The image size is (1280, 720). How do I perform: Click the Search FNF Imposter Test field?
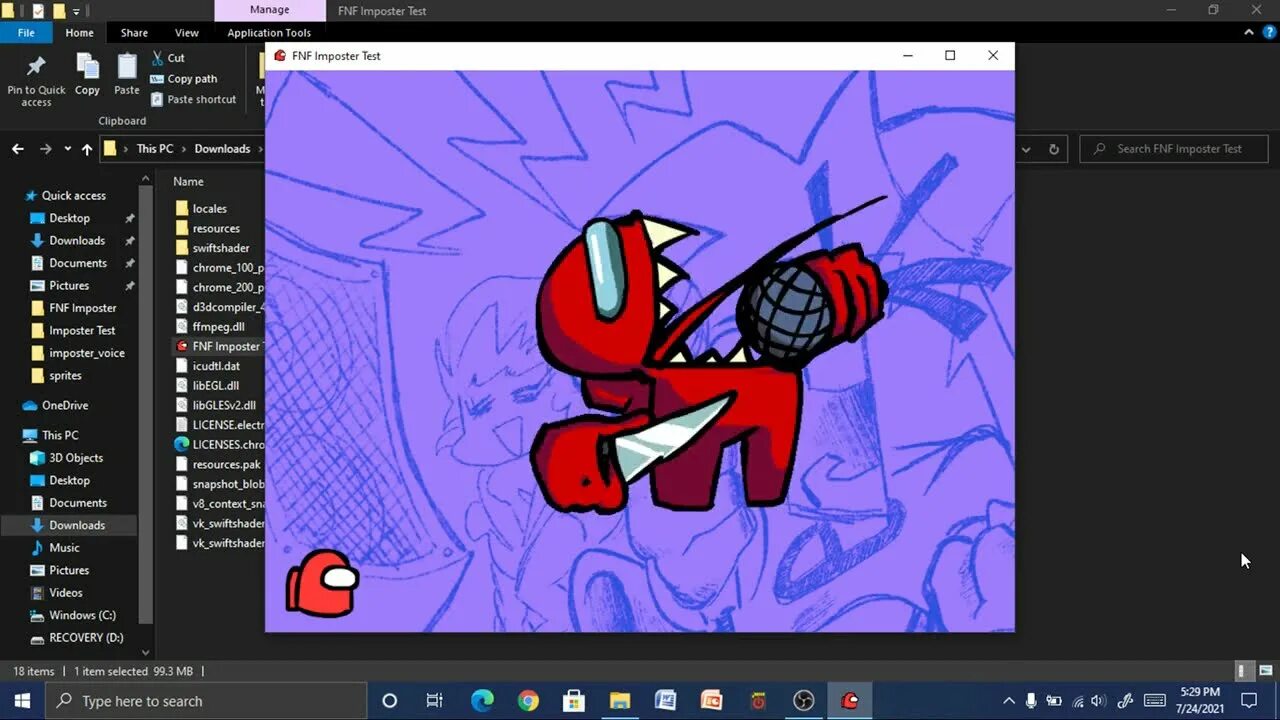point(1174,149)
